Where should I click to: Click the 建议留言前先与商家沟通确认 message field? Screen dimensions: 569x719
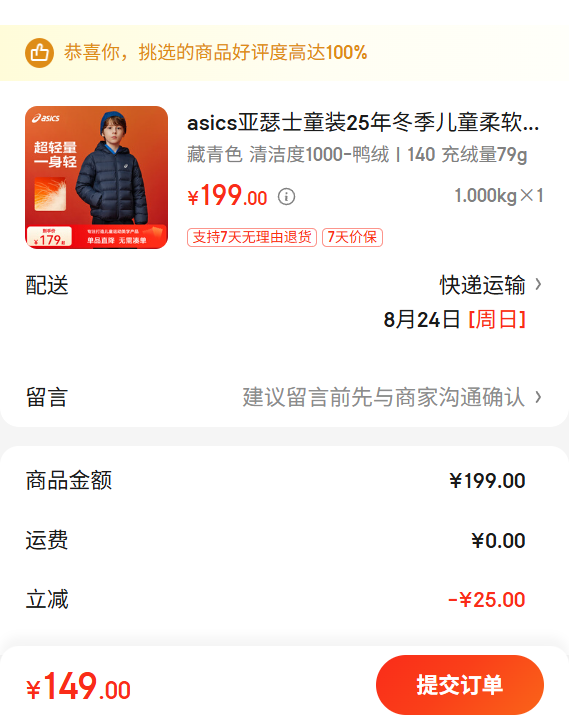tap(384, 397)
